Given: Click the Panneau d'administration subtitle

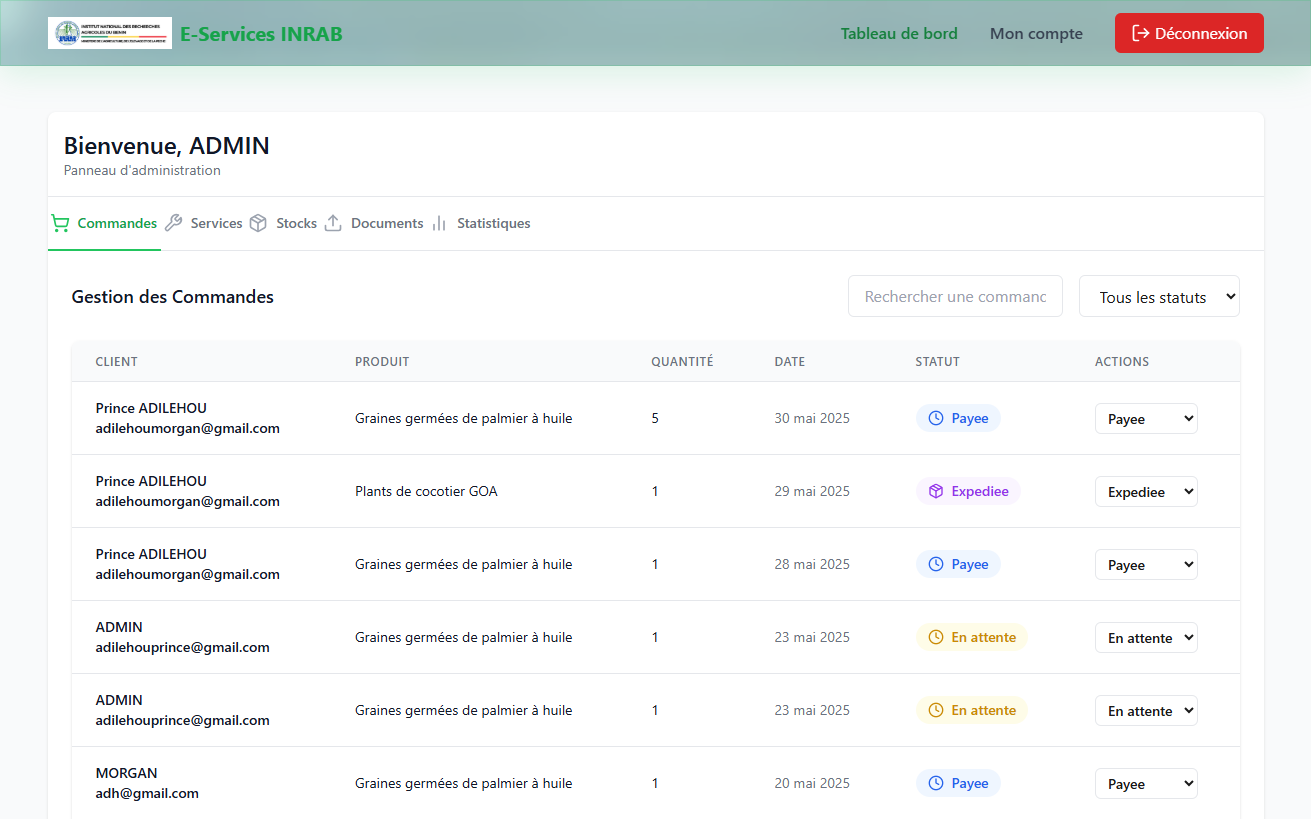Looking at the screenshot, I should point(142,170).
